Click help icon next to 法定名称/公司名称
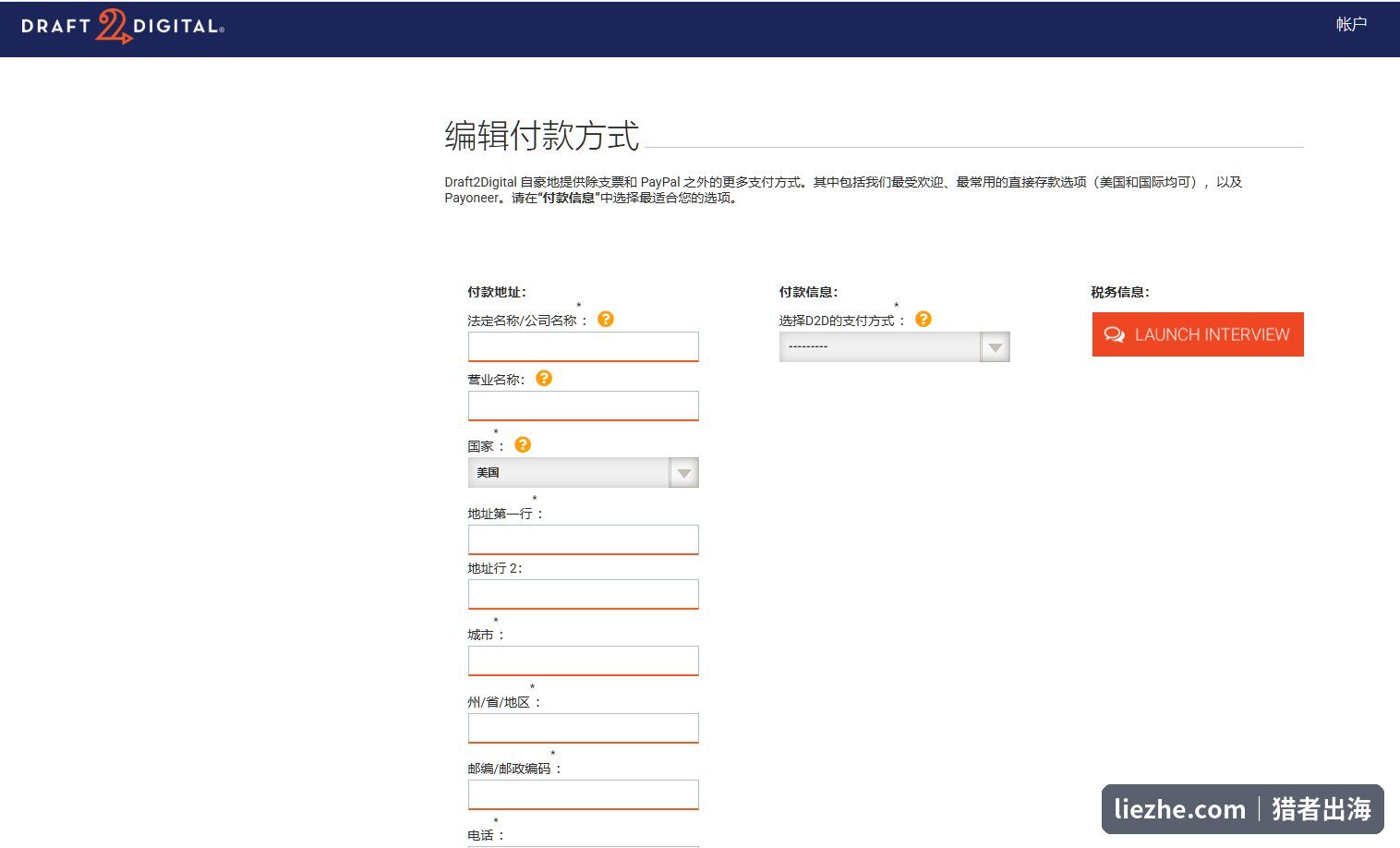This screenshot has width=1400, height=848. click(606, 319)
